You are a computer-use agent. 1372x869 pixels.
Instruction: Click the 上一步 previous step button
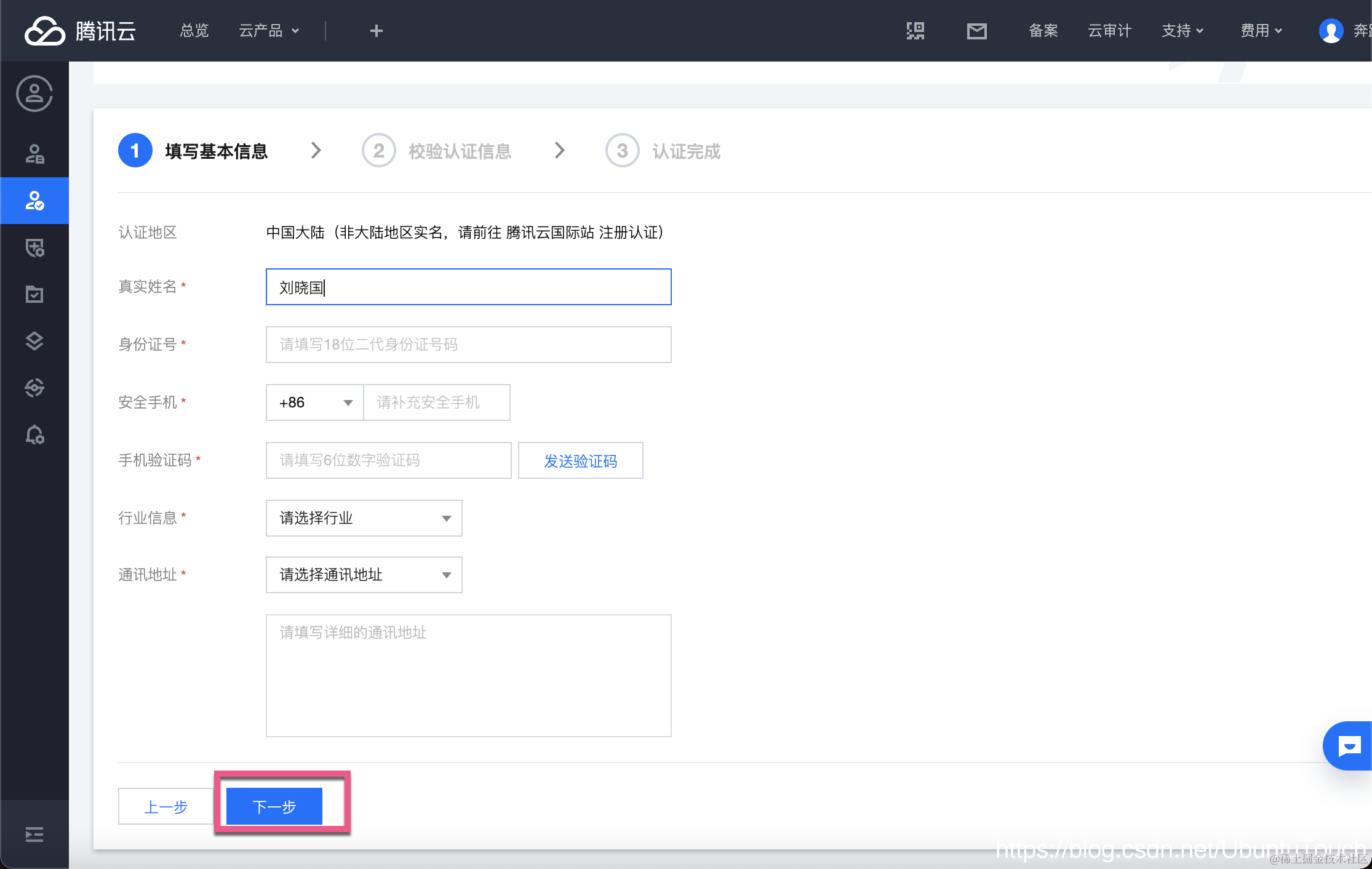click(166, 806)
